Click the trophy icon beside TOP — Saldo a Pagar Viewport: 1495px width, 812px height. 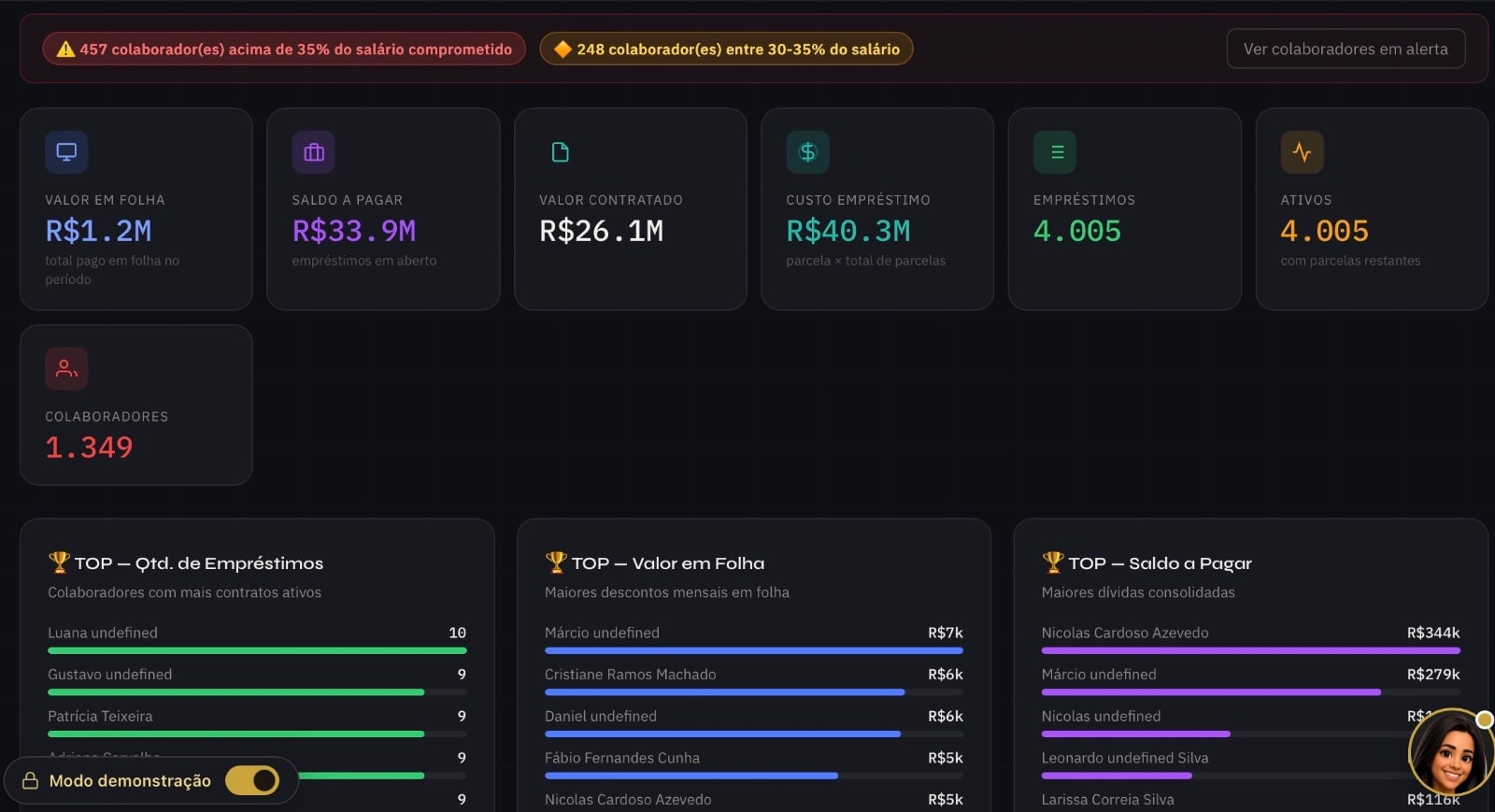click(x=1053, y=562)
